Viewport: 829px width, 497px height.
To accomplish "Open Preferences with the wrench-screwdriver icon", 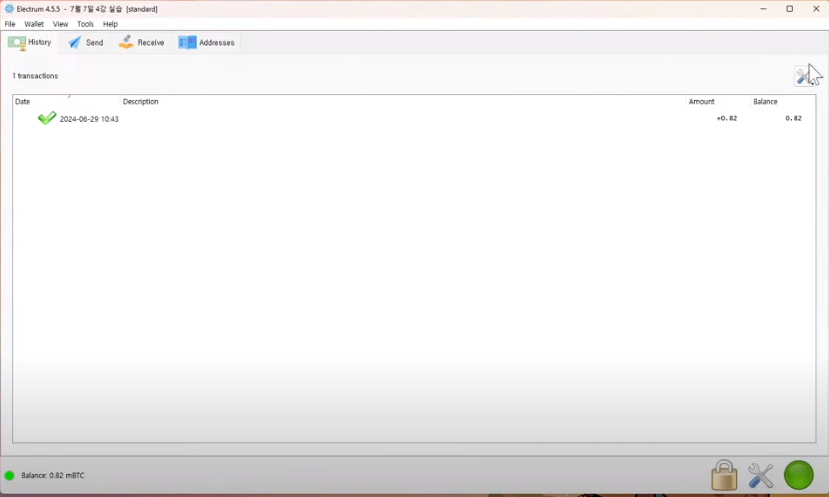I will click(x=761, y=476).
